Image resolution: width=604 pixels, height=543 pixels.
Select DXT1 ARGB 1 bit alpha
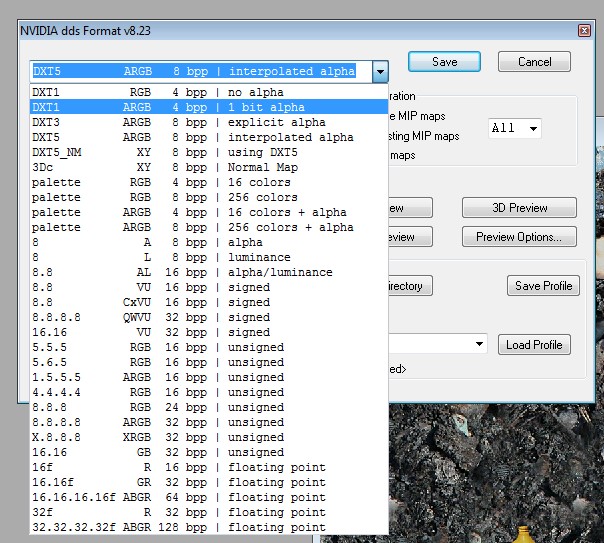(209, 107)
